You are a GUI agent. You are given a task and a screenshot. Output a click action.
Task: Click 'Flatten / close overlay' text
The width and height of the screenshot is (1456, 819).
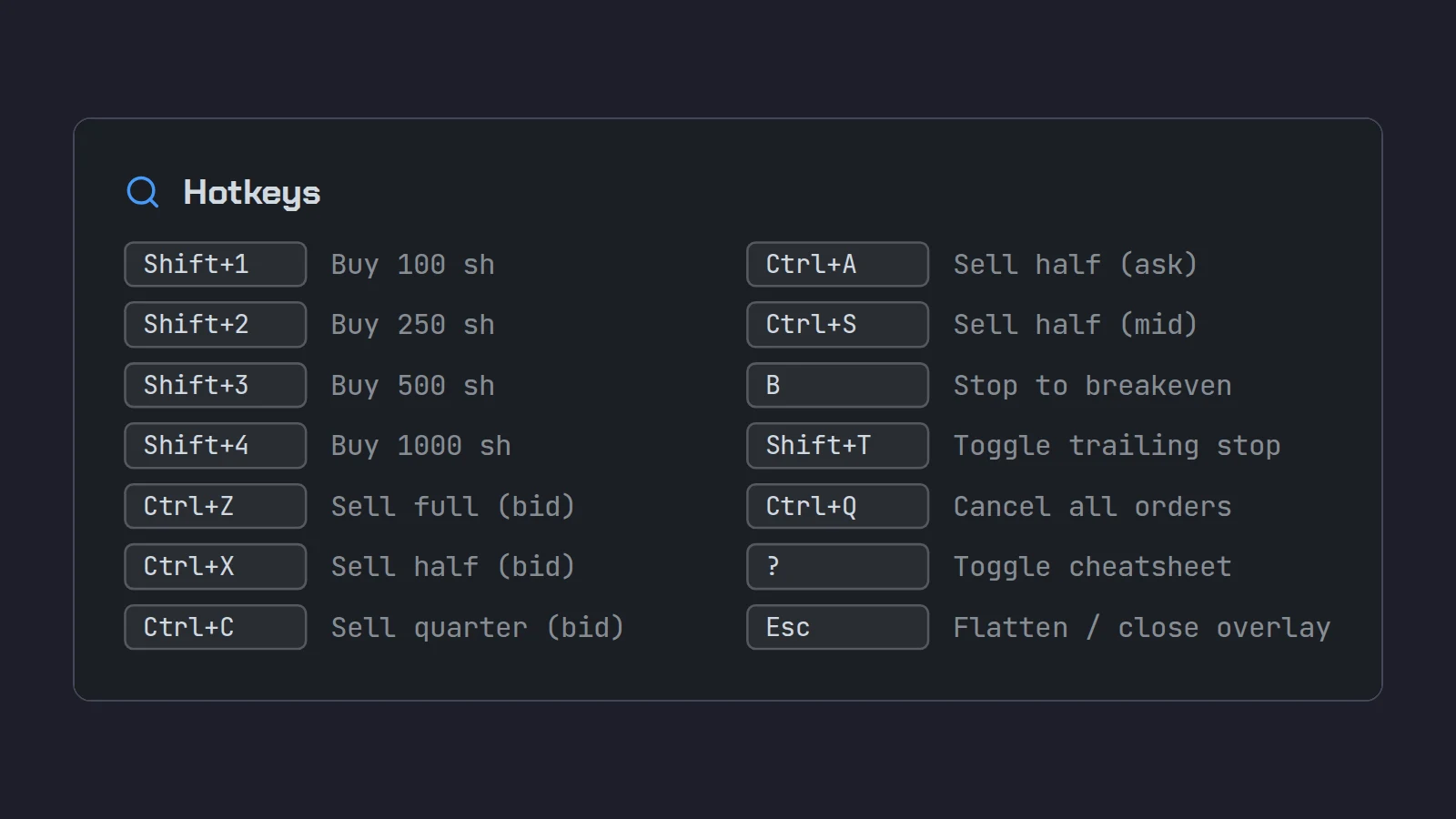click(1142, 628)
